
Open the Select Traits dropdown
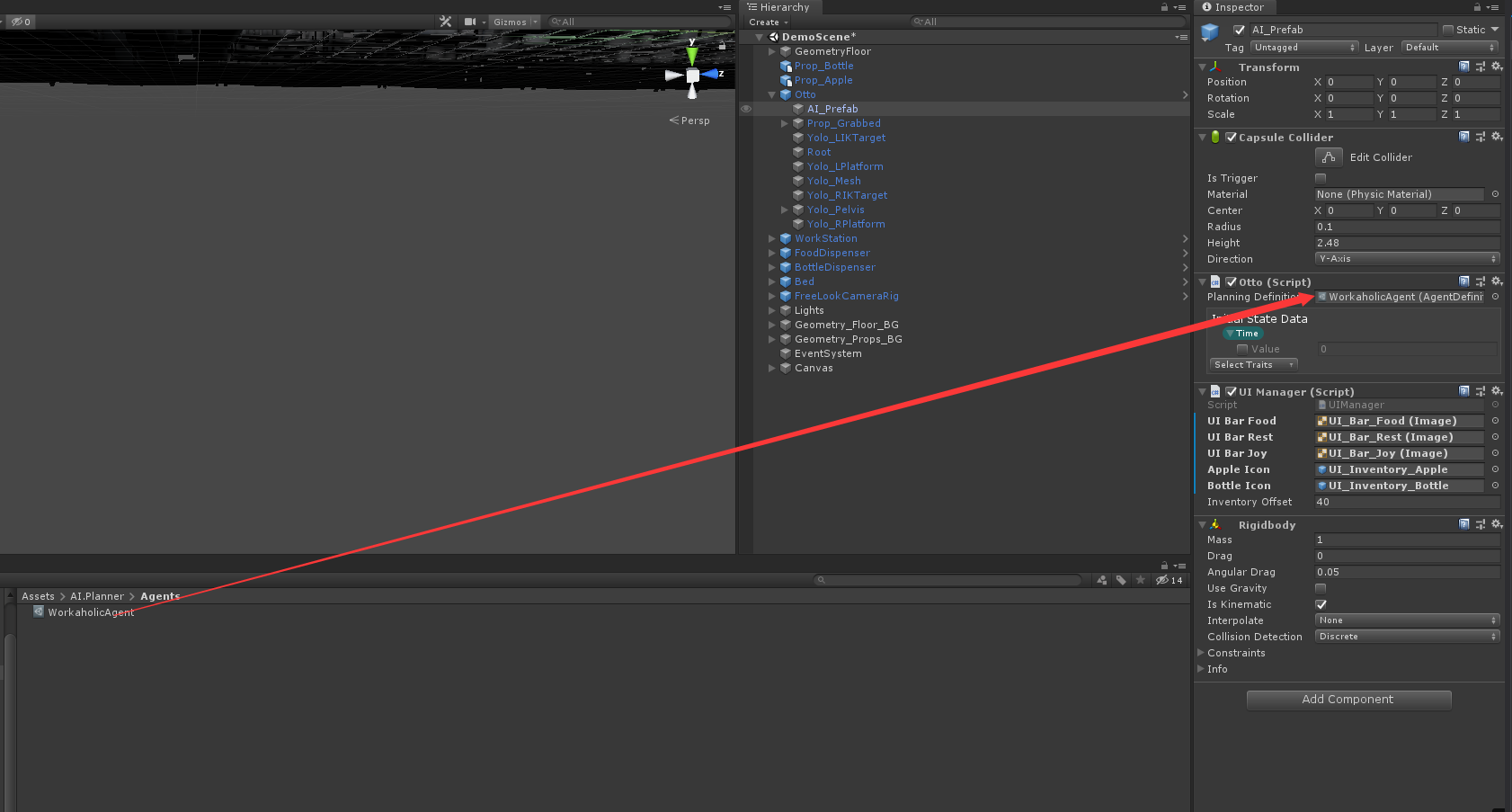(x=1254, y=365)
